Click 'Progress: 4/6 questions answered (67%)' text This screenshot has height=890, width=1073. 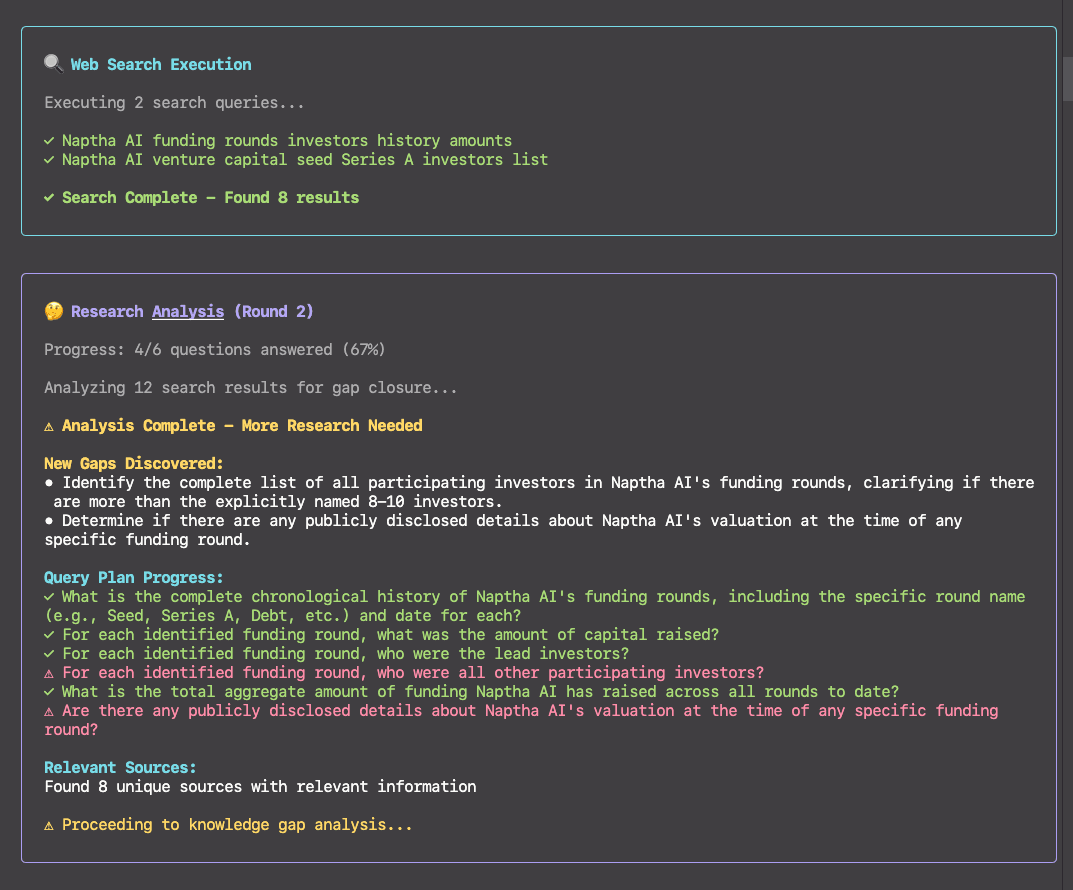coord(215,350)
